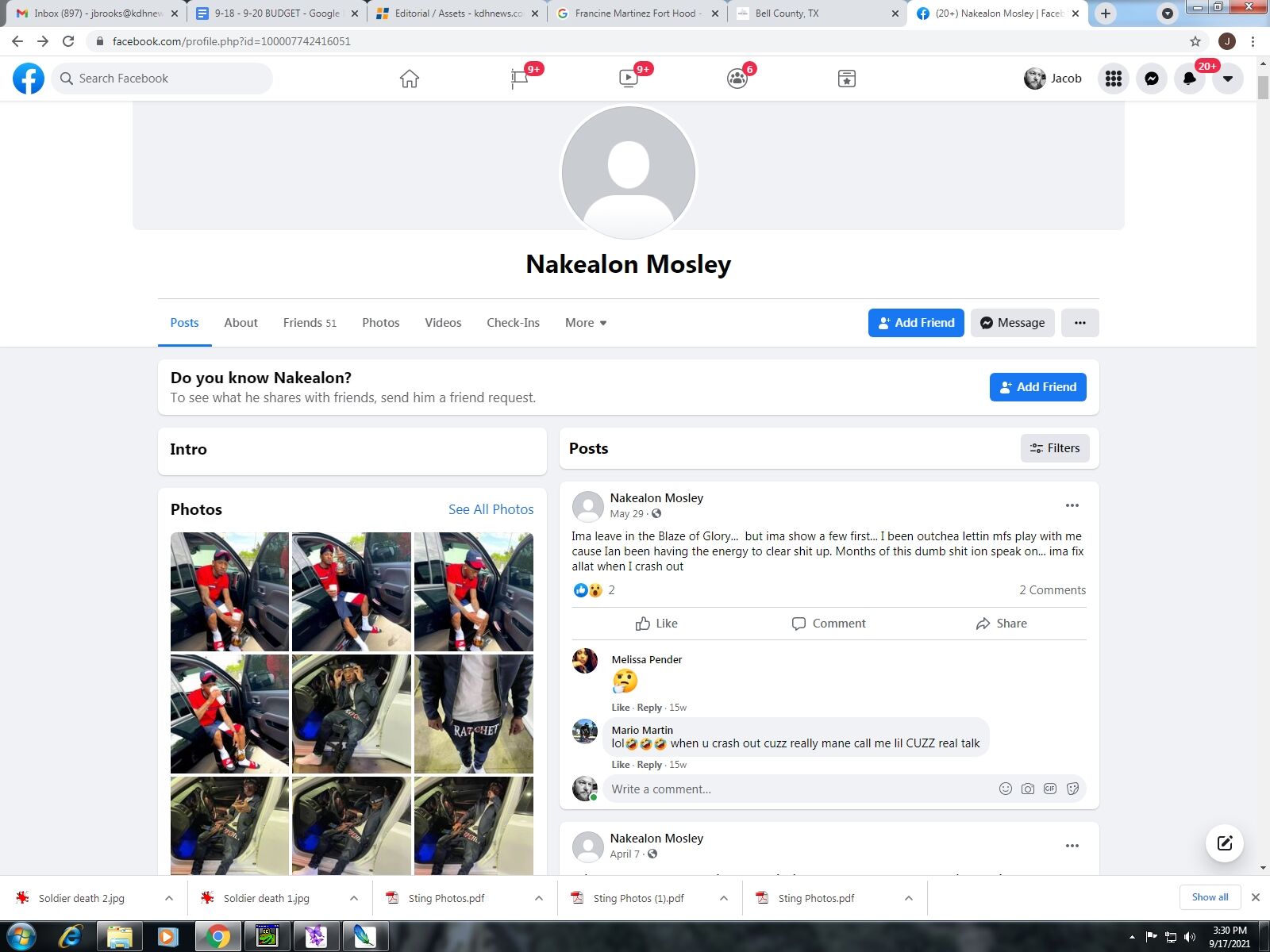Open the Facebook Watch video icon
The height and width of the screenshot is (952, 1270).
[x=628, y=79]
